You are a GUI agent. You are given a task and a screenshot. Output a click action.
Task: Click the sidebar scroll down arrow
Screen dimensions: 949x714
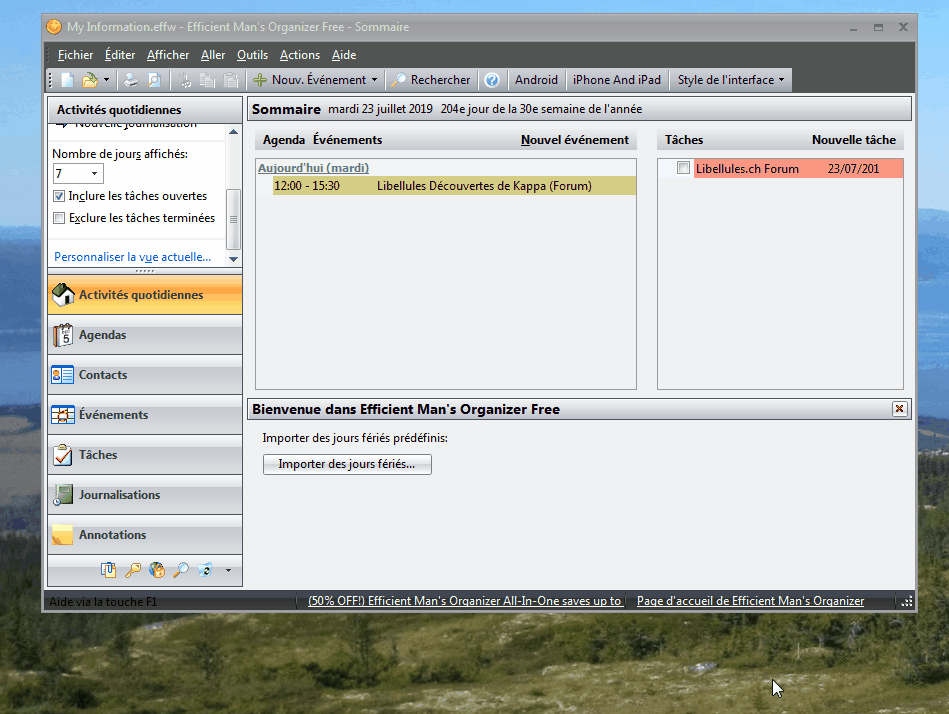pyautogui.click(x=233, y=259)
